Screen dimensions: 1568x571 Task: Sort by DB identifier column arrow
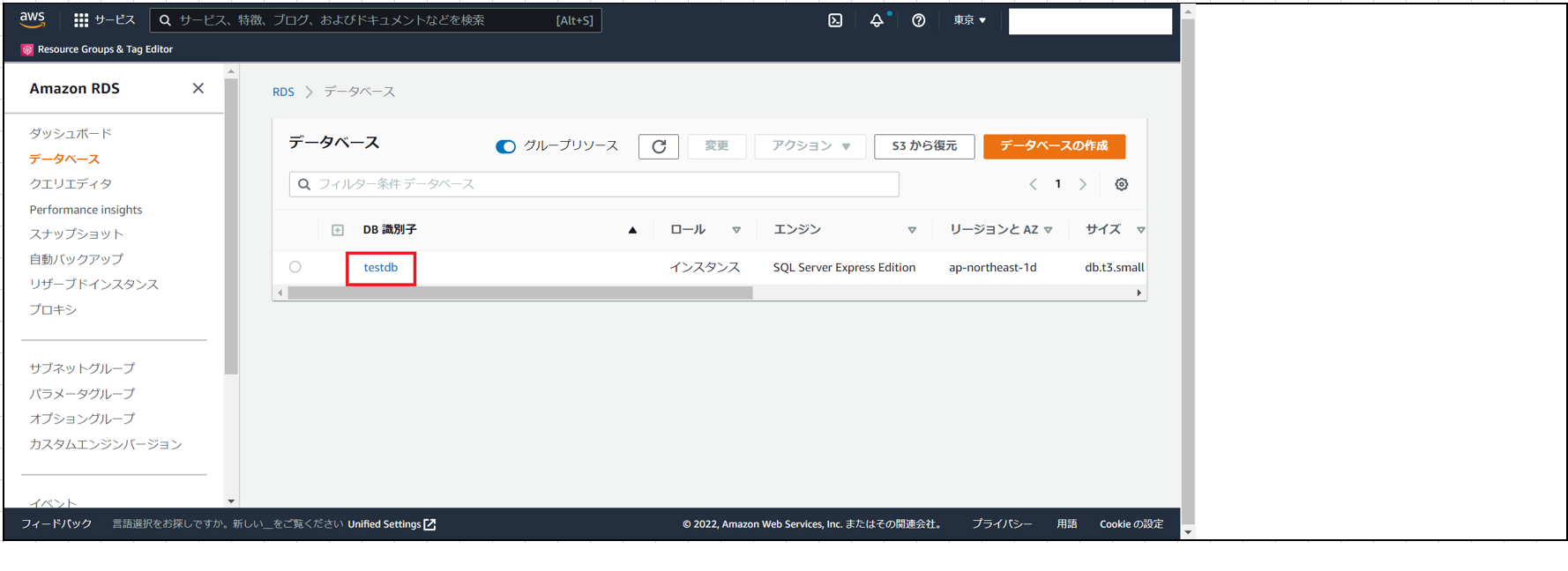tap(632, 230)
